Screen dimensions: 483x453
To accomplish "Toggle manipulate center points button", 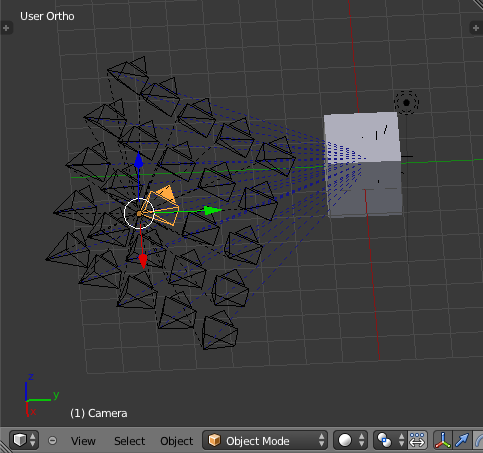I will [x=417, y=440].
